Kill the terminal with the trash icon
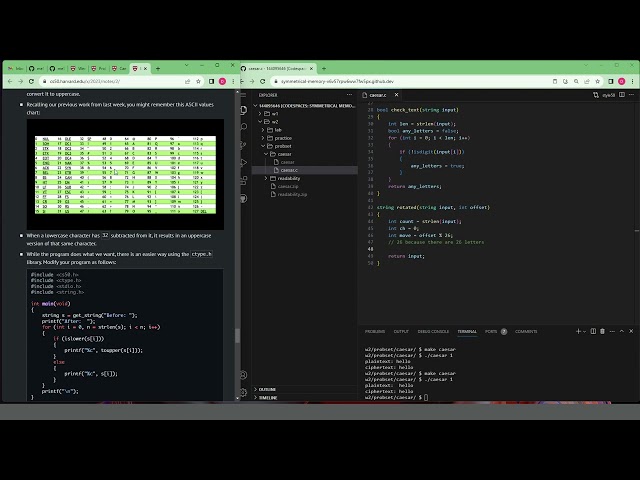The height and width of the screenshot is (480, 640). (x=602, y=331)
